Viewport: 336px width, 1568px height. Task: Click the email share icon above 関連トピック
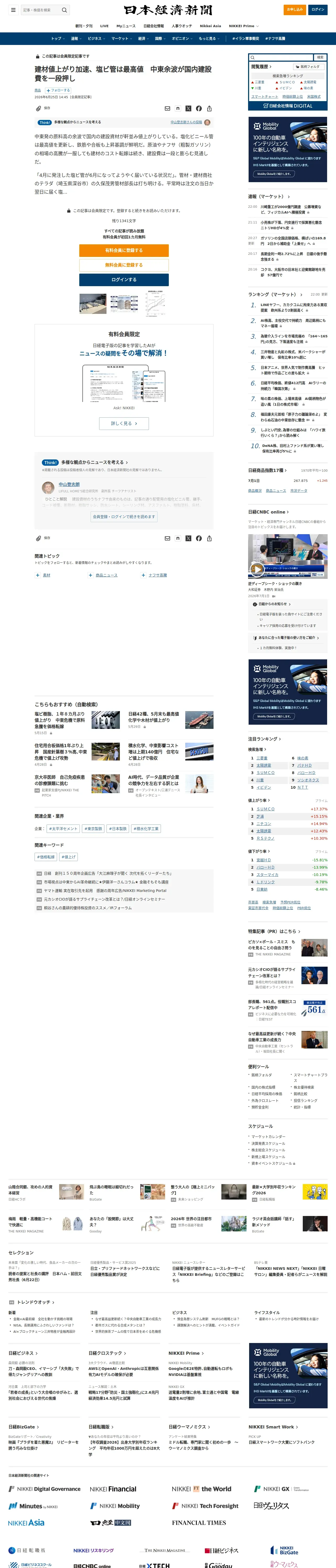click(167, 538)
